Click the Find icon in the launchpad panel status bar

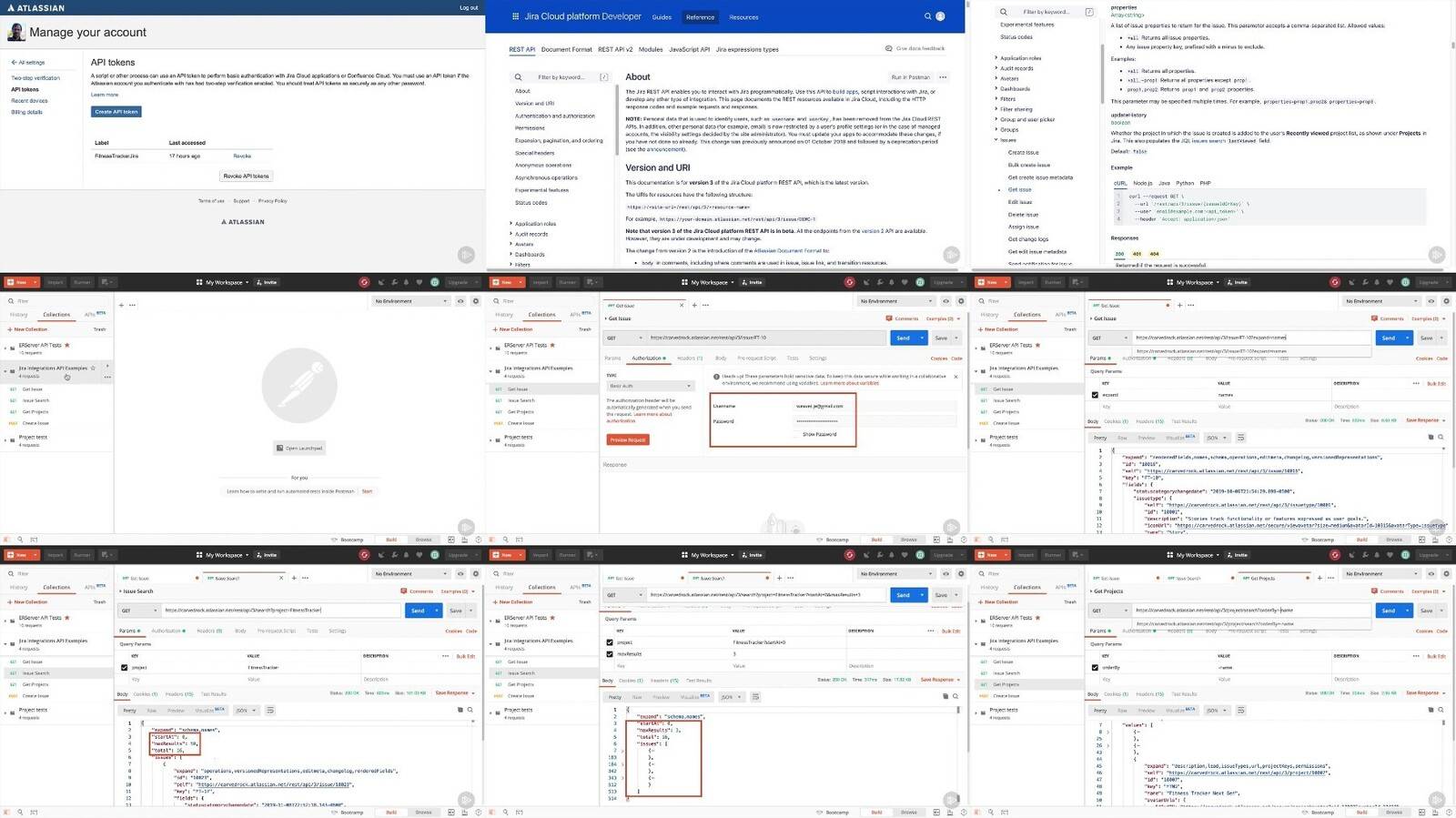click(x=21, y=540)
